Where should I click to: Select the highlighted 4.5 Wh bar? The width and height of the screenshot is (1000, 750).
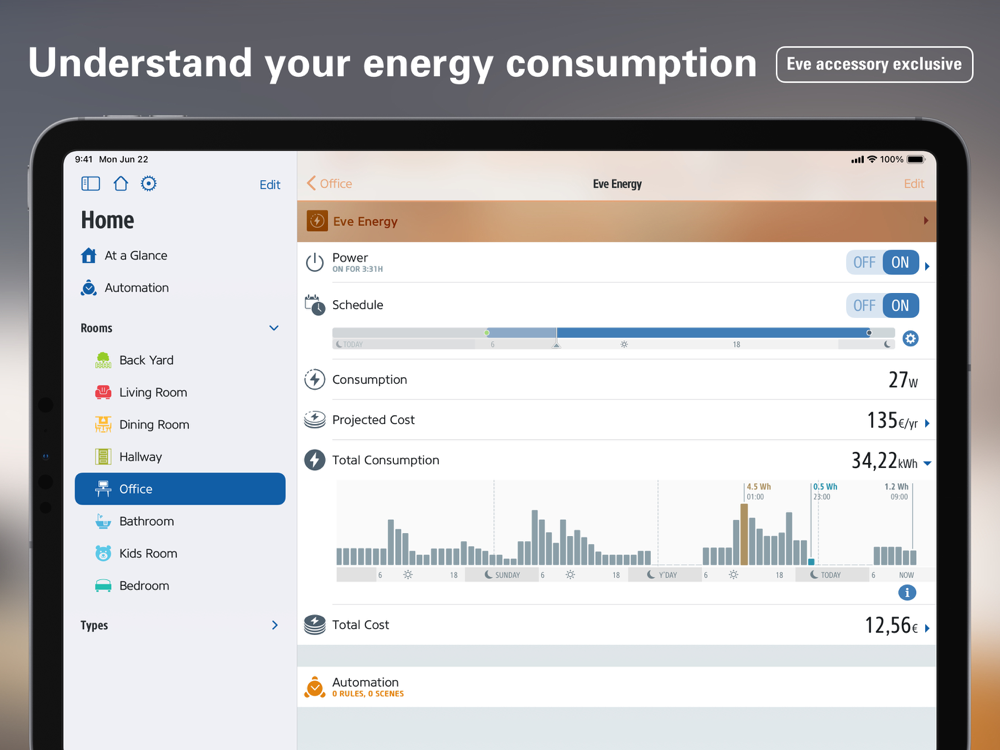[744, 534]
